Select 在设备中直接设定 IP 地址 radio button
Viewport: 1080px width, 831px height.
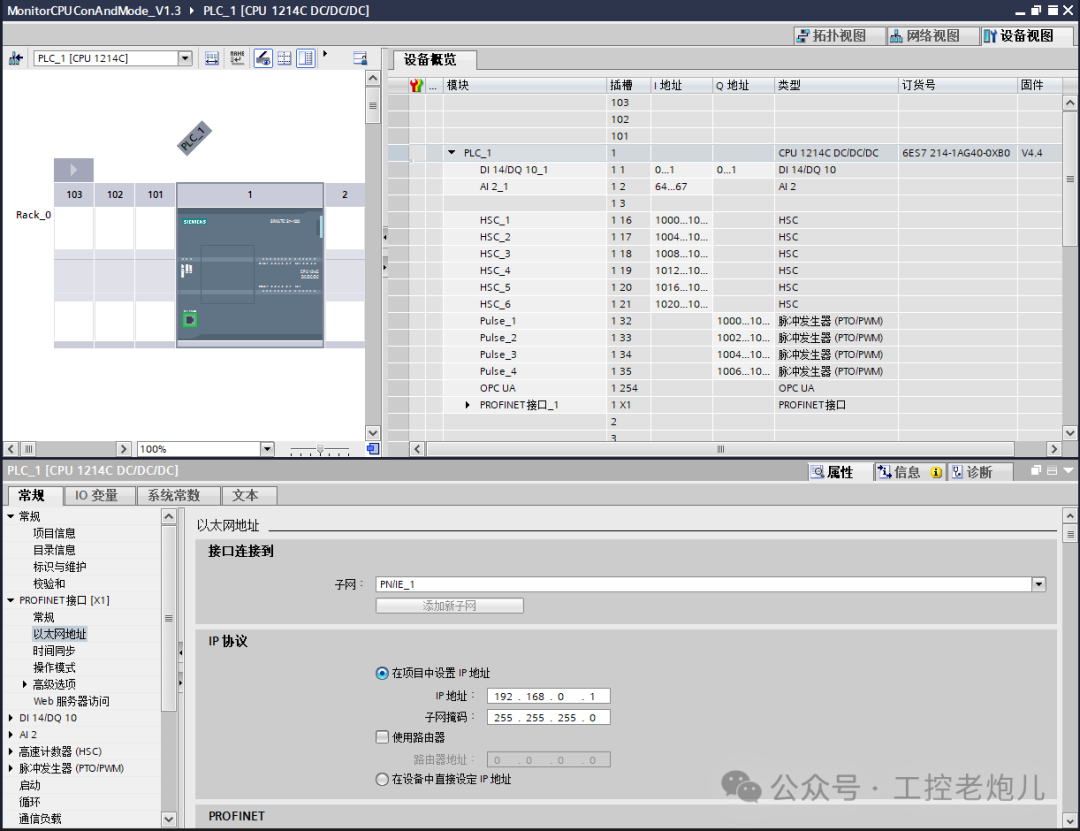382,779
